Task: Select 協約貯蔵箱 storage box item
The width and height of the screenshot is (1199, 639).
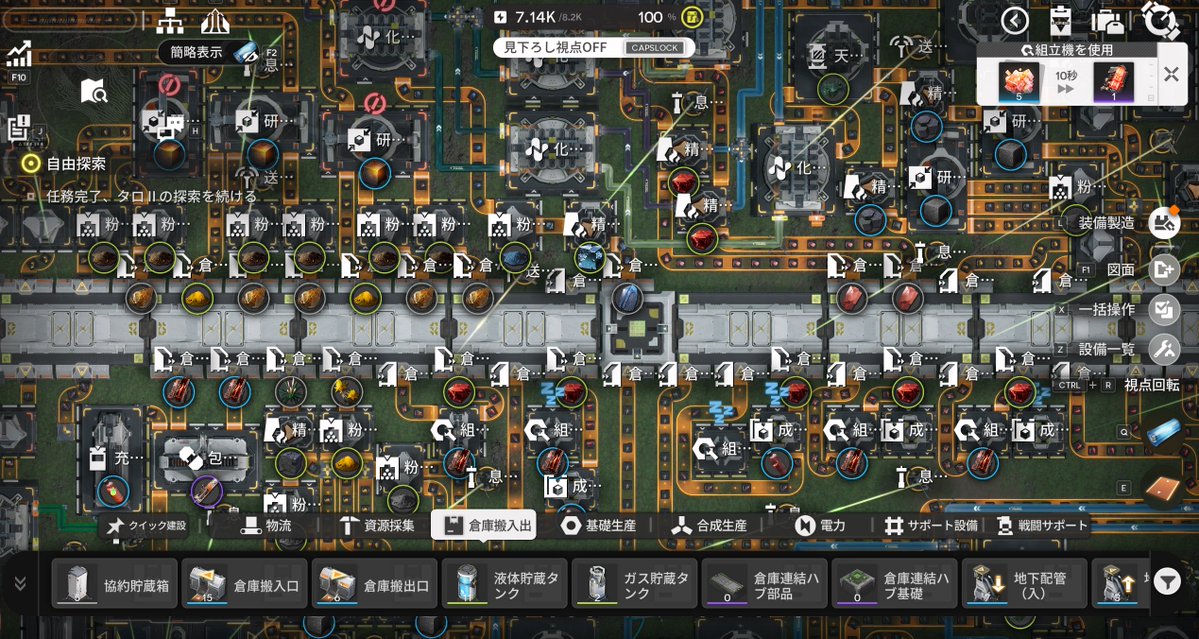Action: pyautogui.click(x=115, y=583)
